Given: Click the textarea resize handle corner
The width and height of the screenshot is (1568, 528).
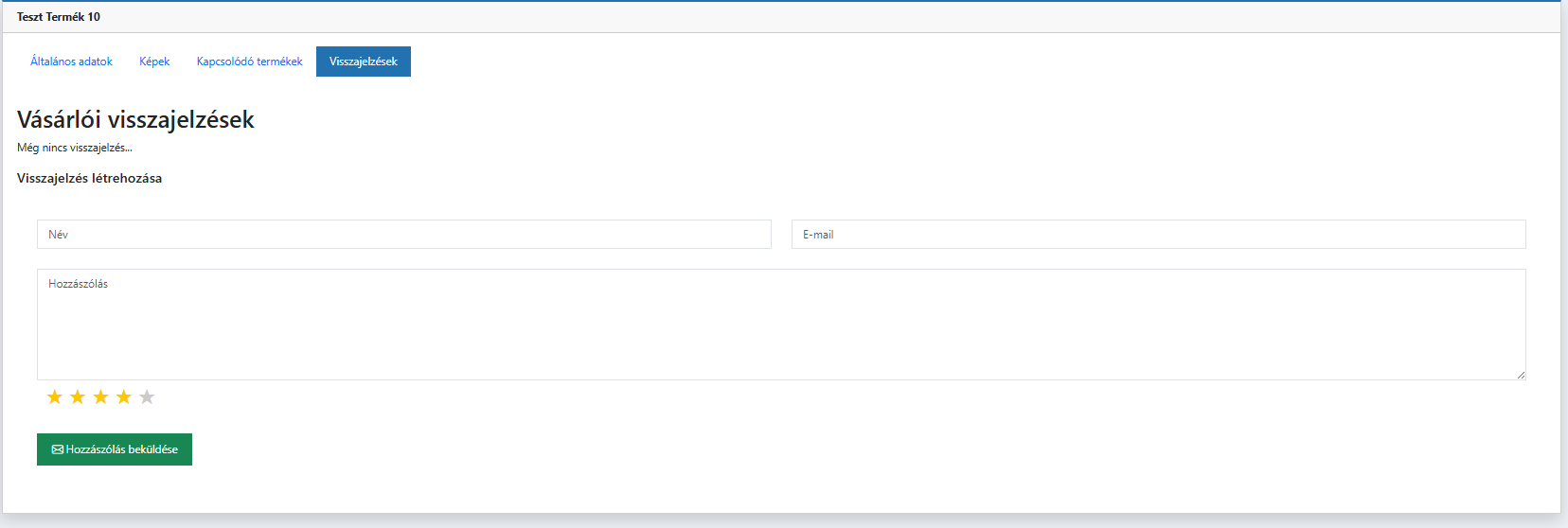Looking at the screenshot, I should click(x=1521, y=375).
